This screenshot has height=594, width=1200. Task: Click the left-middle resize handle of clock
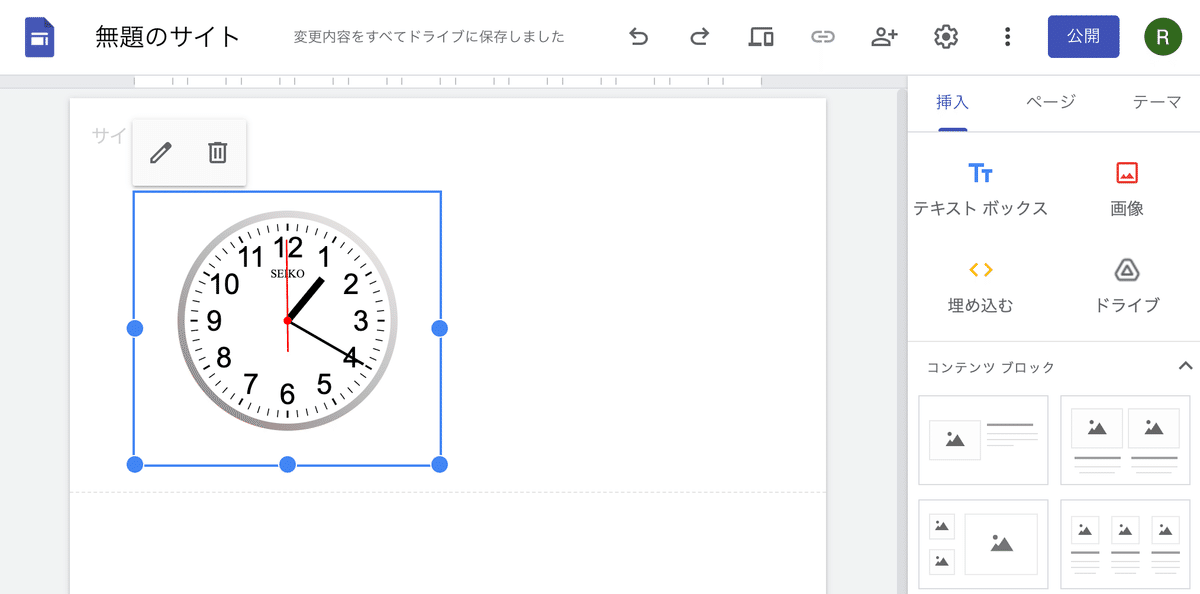coord(135,328)
